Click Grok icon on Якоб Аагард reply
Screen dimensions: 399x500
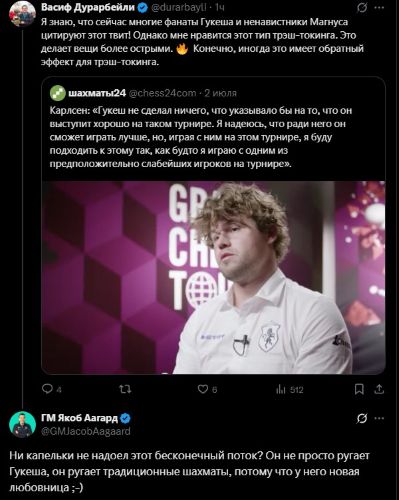point(362,418)
